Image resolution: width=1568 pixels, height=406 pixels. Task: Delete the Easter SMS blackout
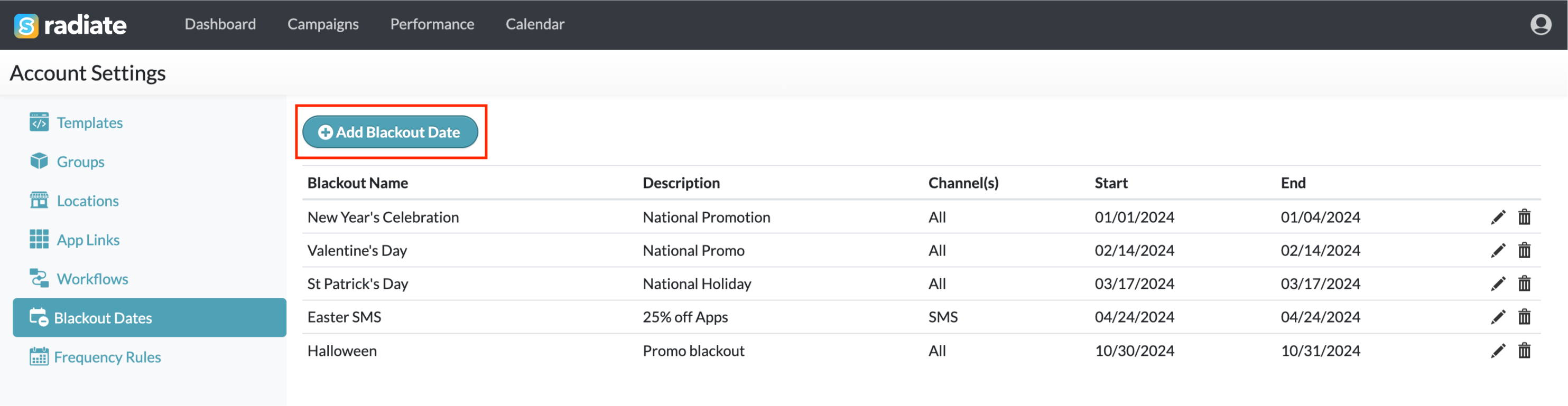[x=1524, y=317]
